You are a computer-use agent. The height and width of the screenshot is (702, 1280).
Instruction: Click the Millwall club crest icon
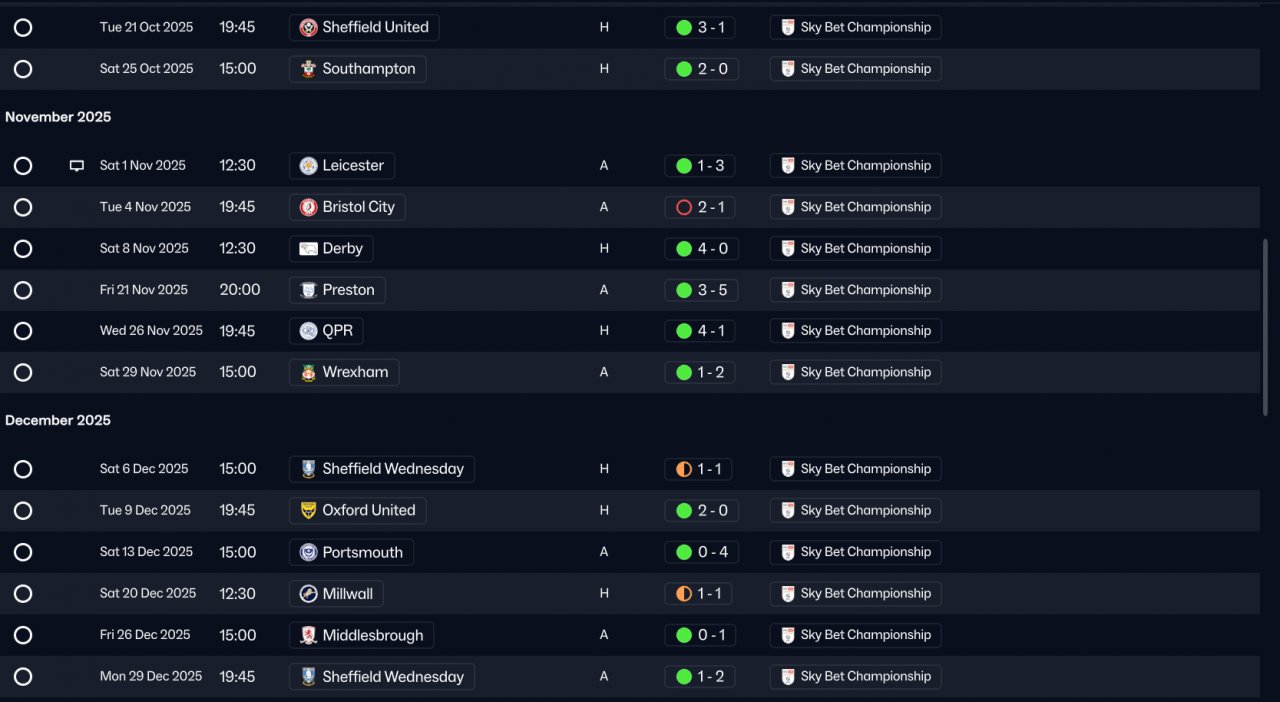click(x=309, y=594)
